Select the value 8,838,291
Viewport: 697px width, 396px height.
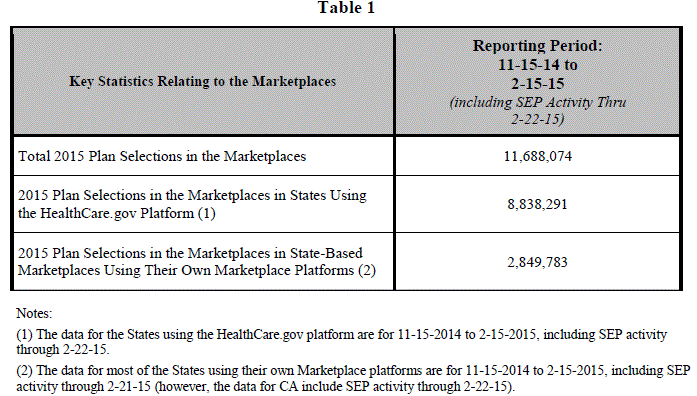537,204
